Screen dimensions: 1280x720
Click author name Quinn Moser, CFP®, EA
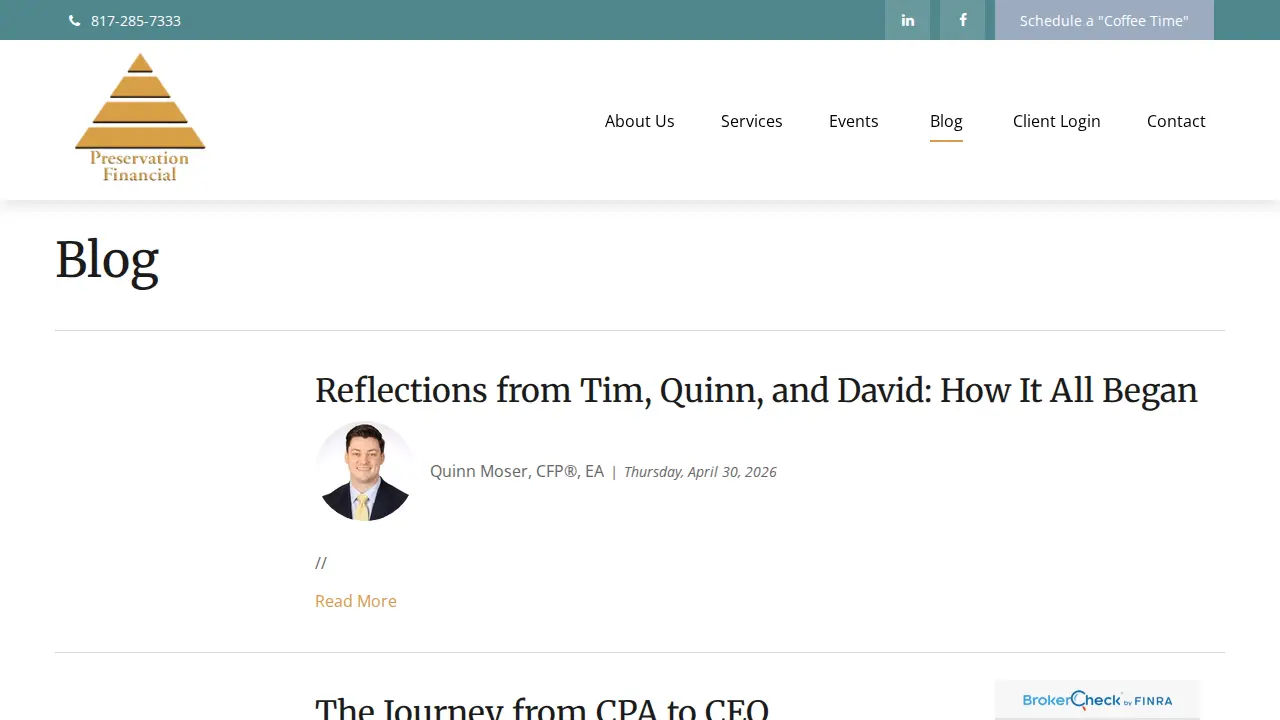tap(517, 471)
